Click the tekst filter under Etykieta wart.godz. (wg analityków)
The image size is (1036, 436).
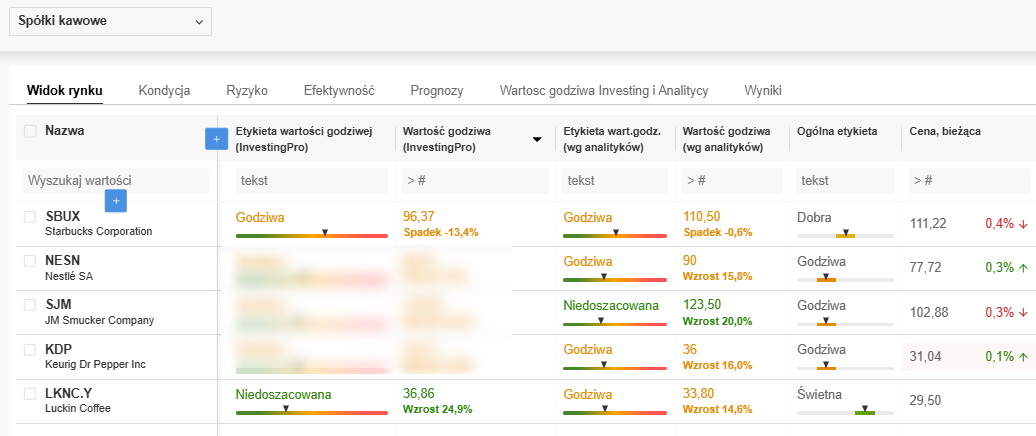616,180
